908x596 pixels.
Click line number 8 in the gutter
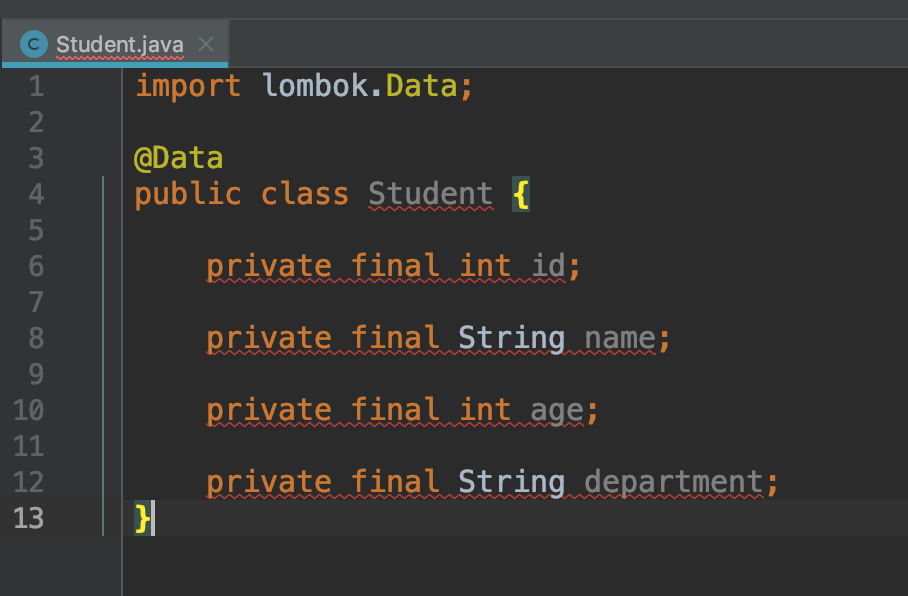pos(36,338)
